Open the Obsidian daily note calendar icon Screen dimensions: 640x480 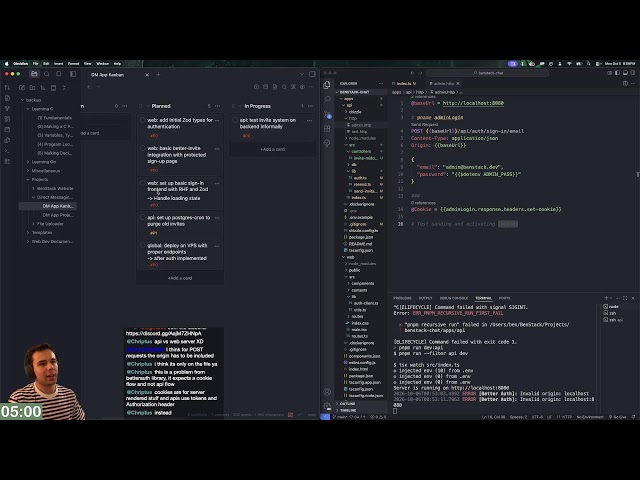(7, 129)
